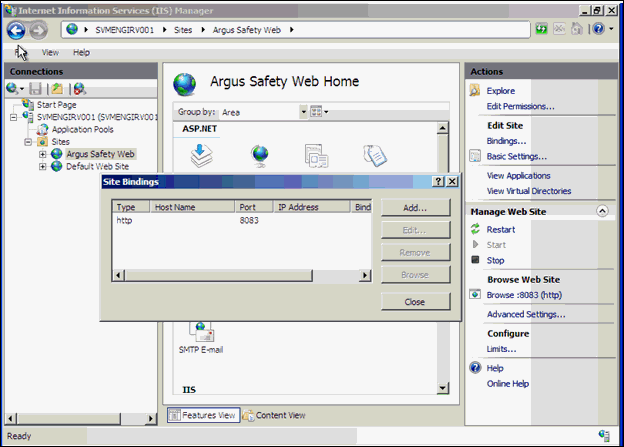Click the delete connection icon
The width and height of the screenshot is (624, 447).
80,89
